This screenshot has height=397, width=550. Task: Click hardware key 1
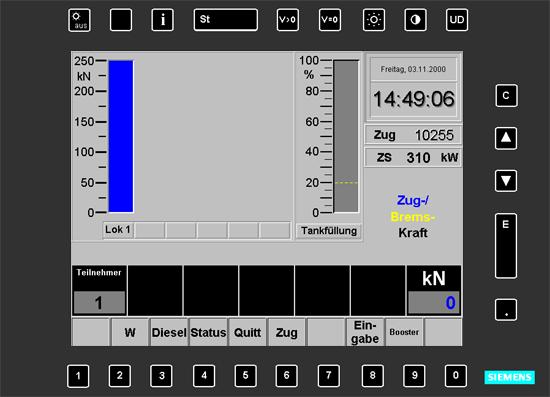click(x=78, y=376)
